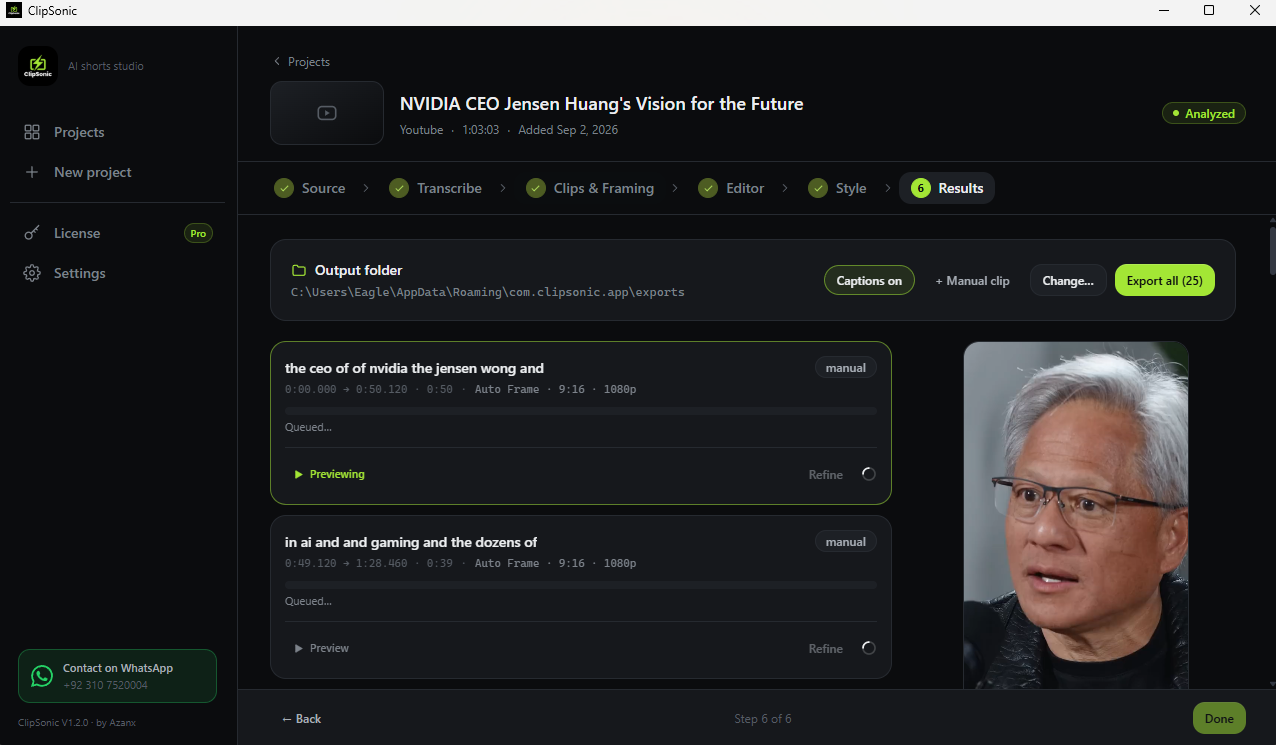Click the Pro license badge
Image resolution: width=1276 pixels, height=745 pixels.
click(198, 233)
